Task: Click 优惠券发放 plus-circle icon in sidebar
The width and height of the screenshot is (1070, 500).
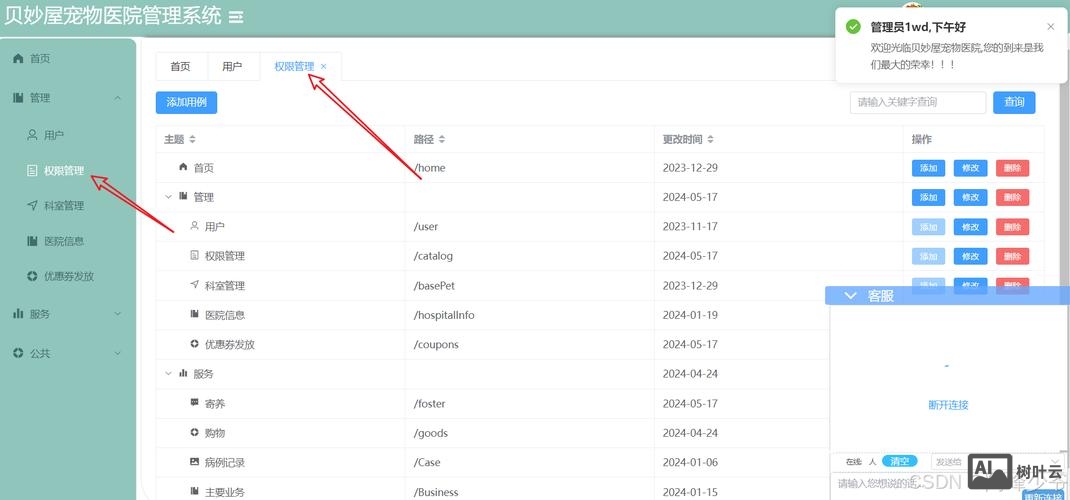Action: coord(32,276)
